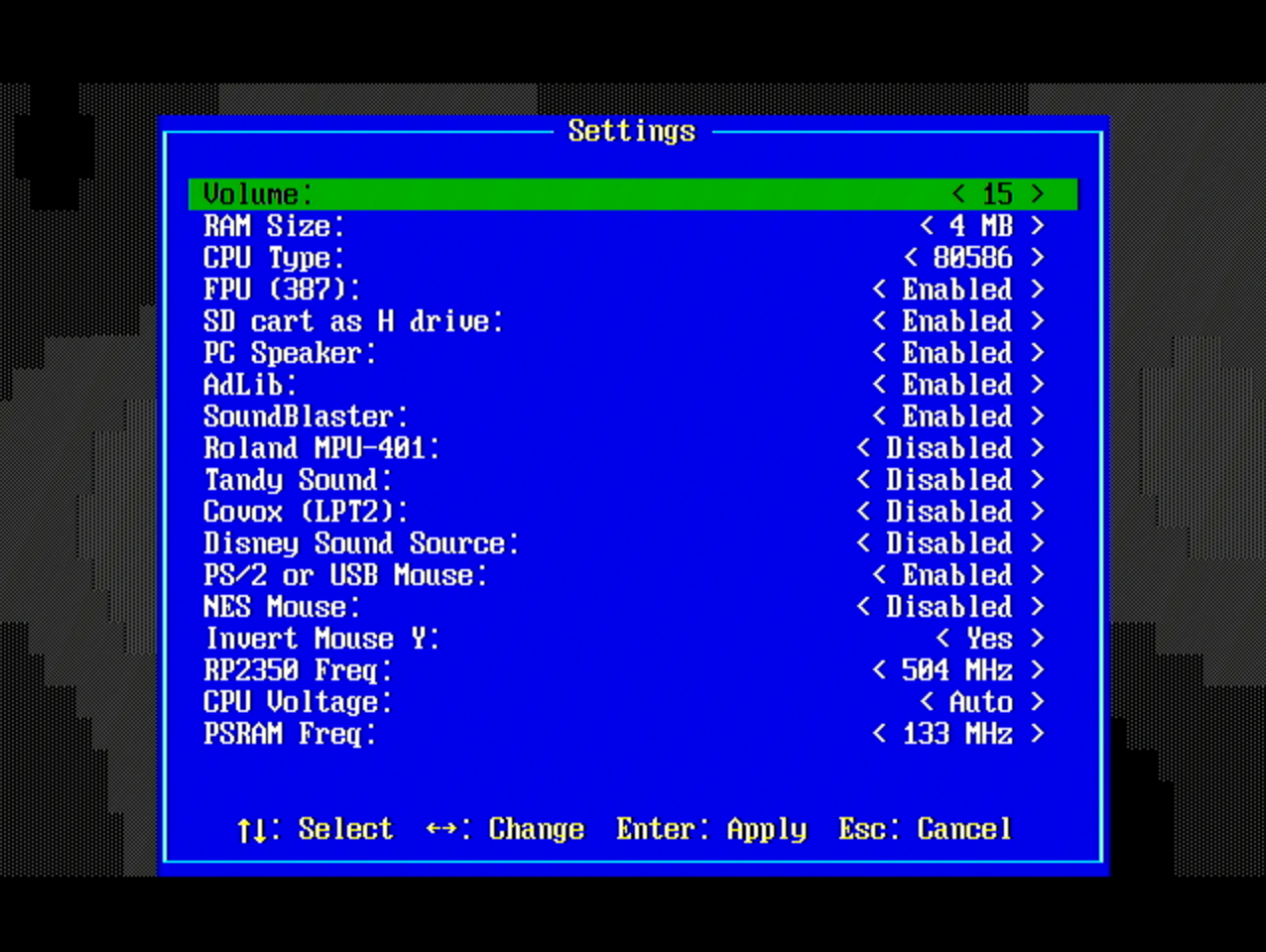This screenshot has height=952, width=1266.
Task: Toggle SoundBlaster with its right arrow
Action: pos(1037,416)
